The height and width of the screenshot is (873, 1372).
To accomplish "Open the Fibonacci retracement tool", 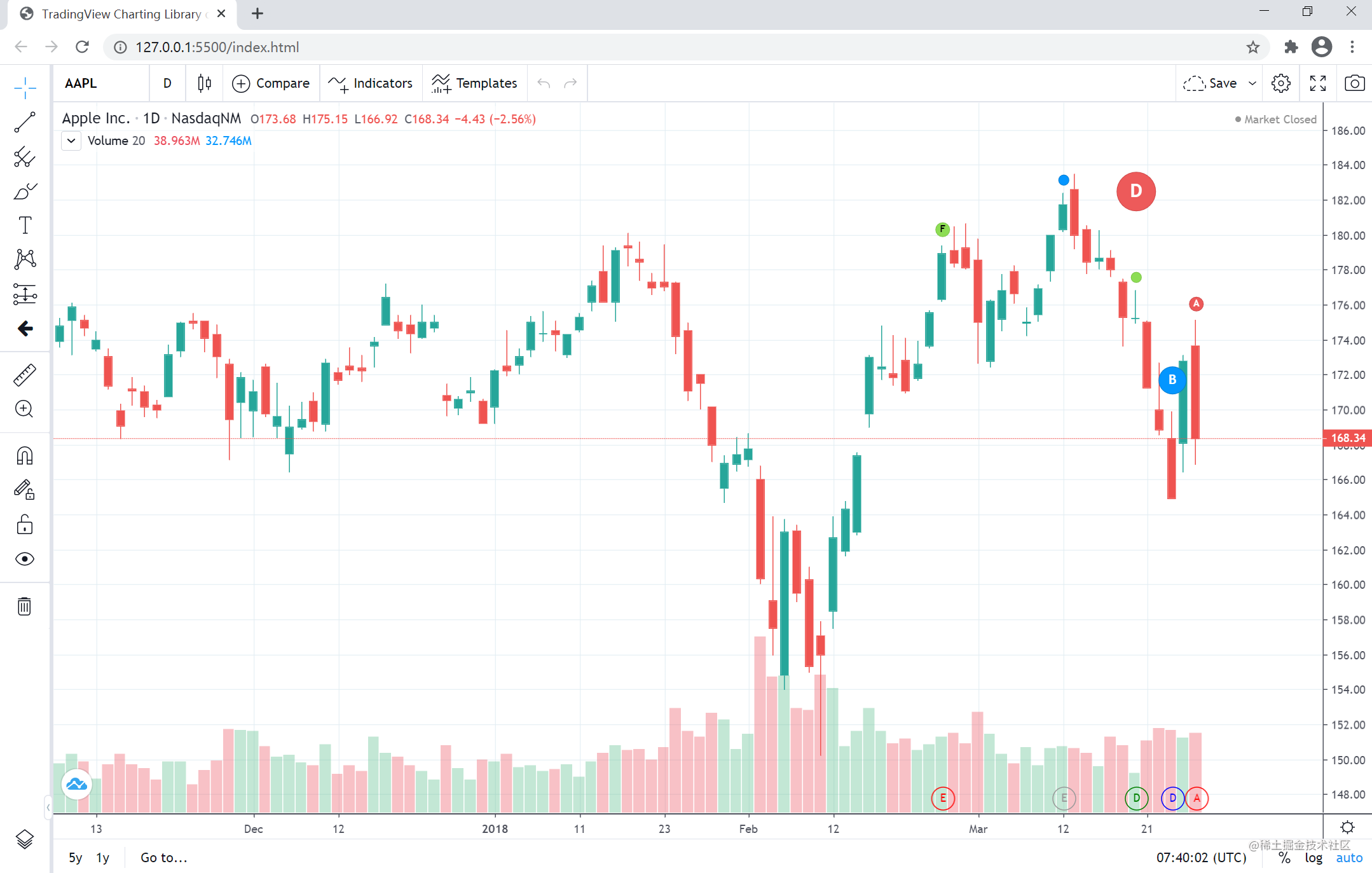I will pyautogui.click(x=25, y=157).
